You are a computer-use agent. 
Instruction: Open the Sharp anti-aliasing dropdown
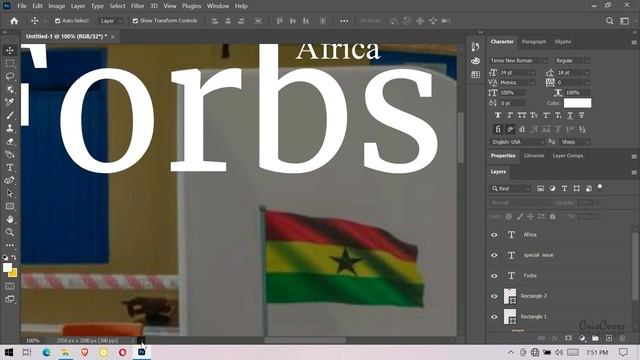point(575,142)
